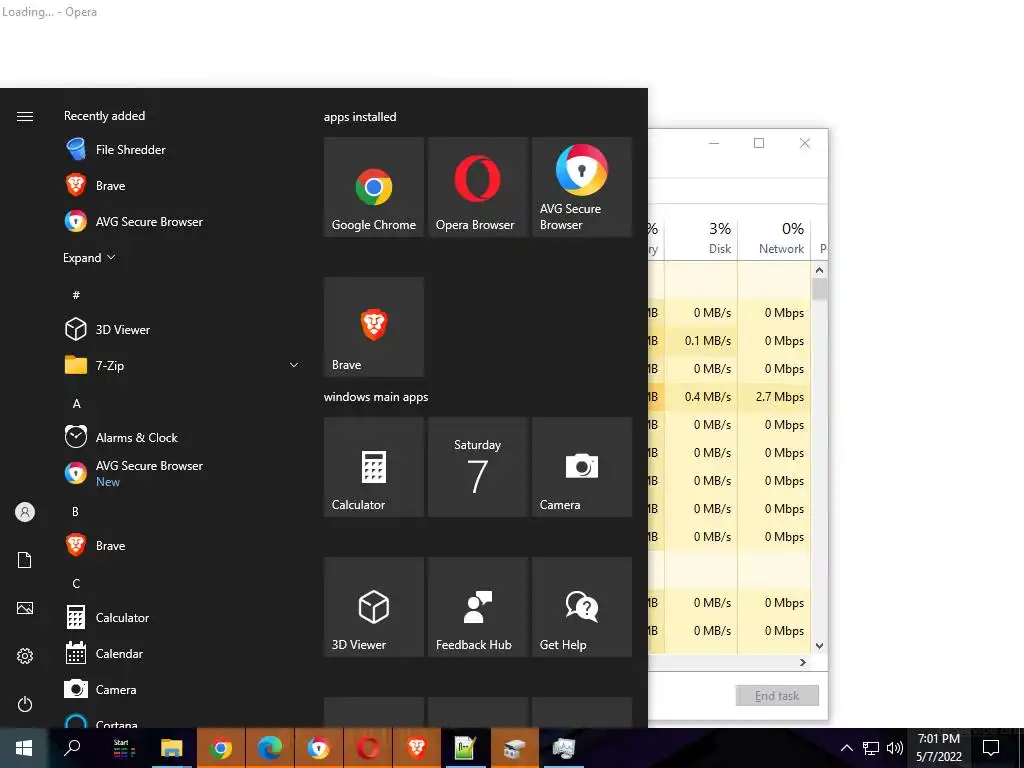Sort by Network column in Task Manager
The width and height of the screenshot is (1024, 768).
(775, 238)
